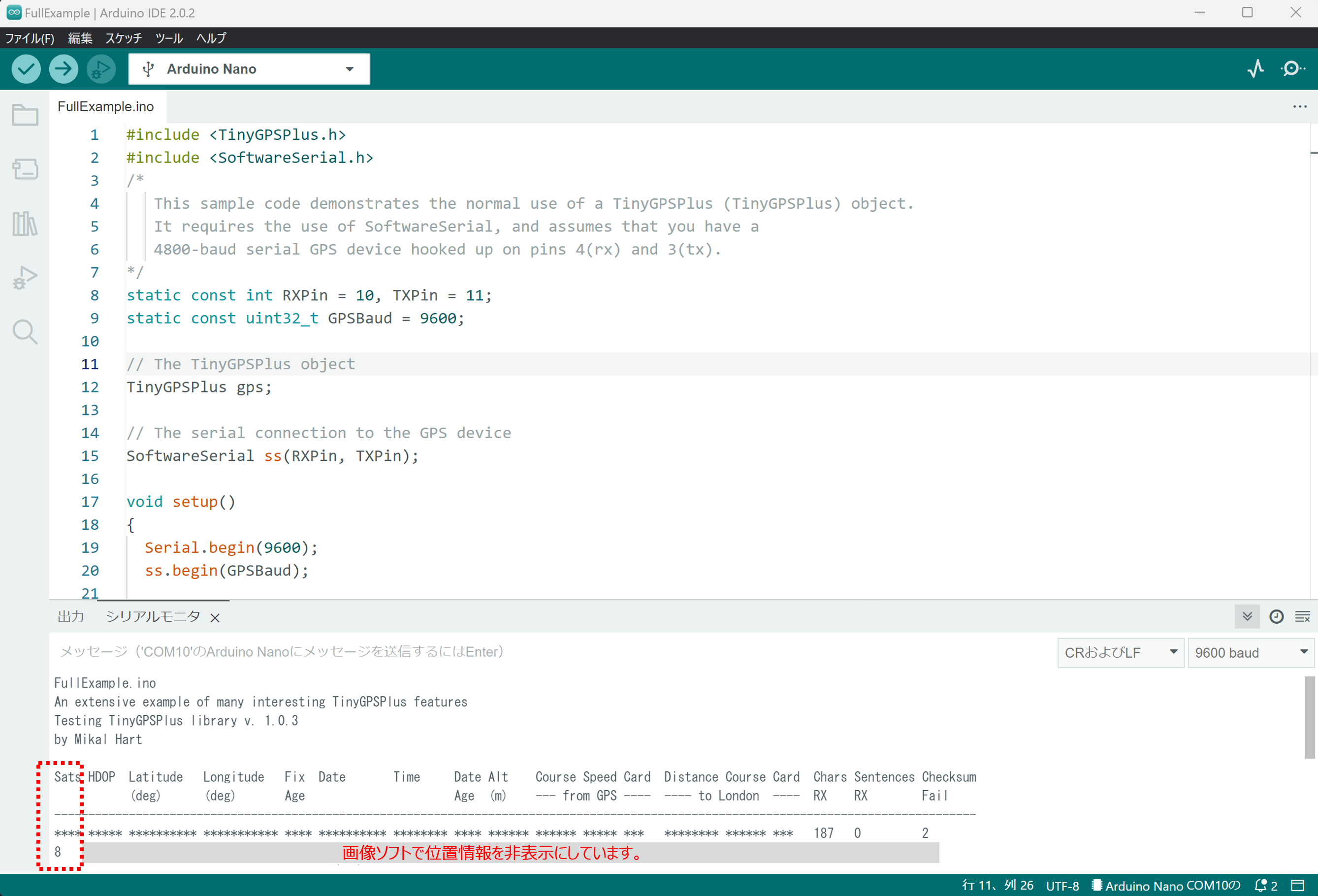This screenshot has width=1318, height=896.
Task: Open the Sketchbook folder sidebar icon
Action: [25, 115]
